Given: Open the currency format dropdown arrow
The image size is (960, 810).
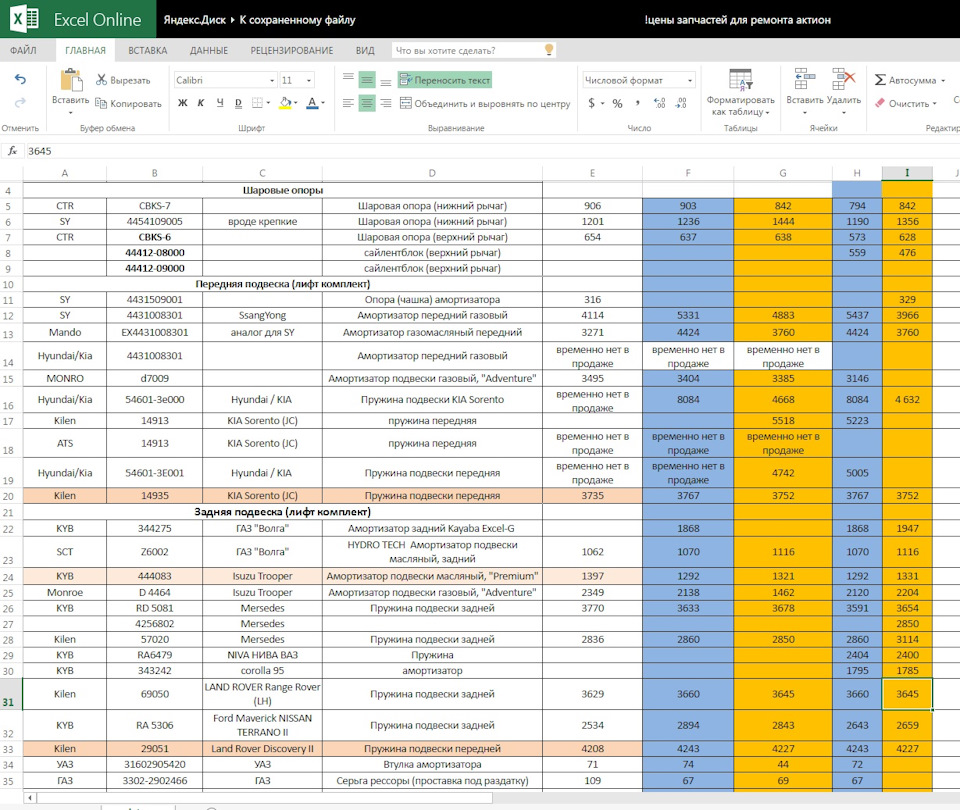Looking at the screenshot, I should [602, 103].
